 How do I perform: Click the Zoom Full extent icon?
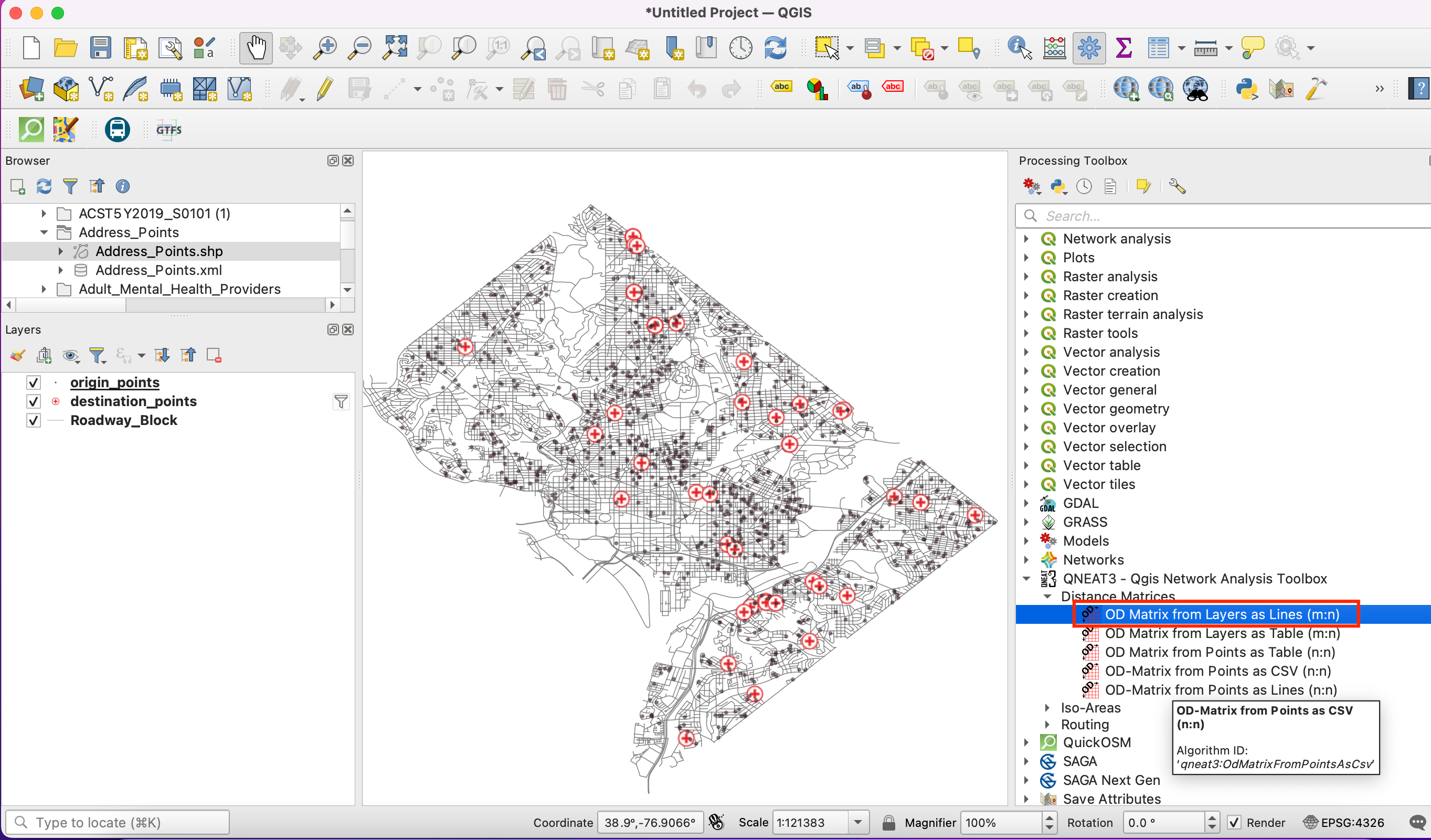click(x=395, y=48)
